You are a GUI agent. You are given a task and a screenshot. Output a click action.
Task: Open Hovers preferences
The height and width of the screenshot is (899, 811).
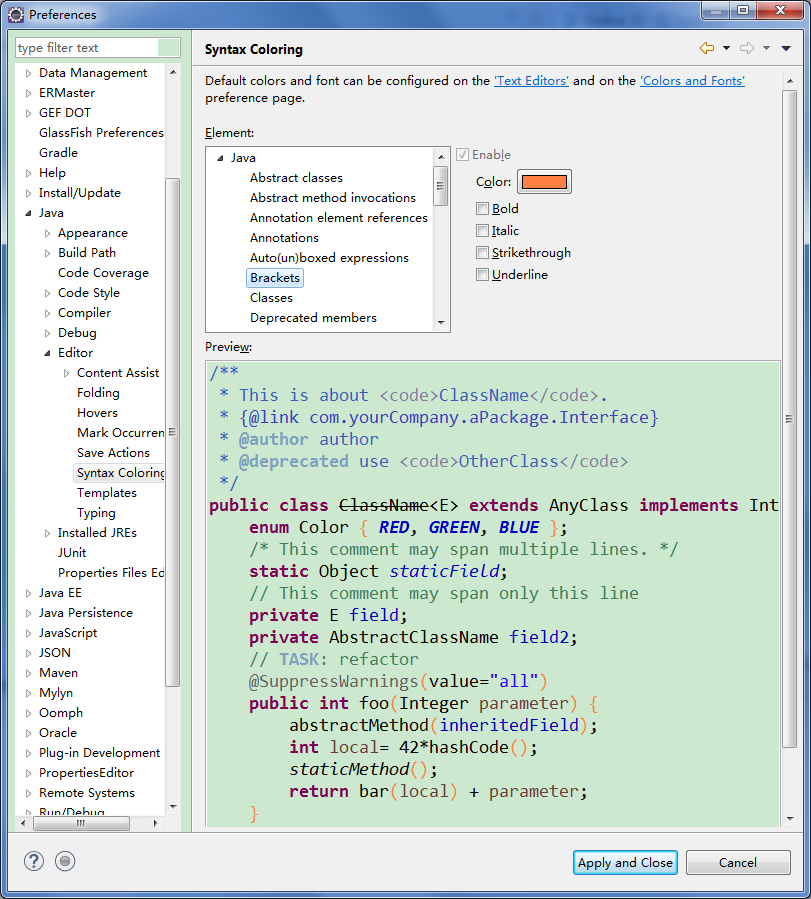click(x=97, y=413)
